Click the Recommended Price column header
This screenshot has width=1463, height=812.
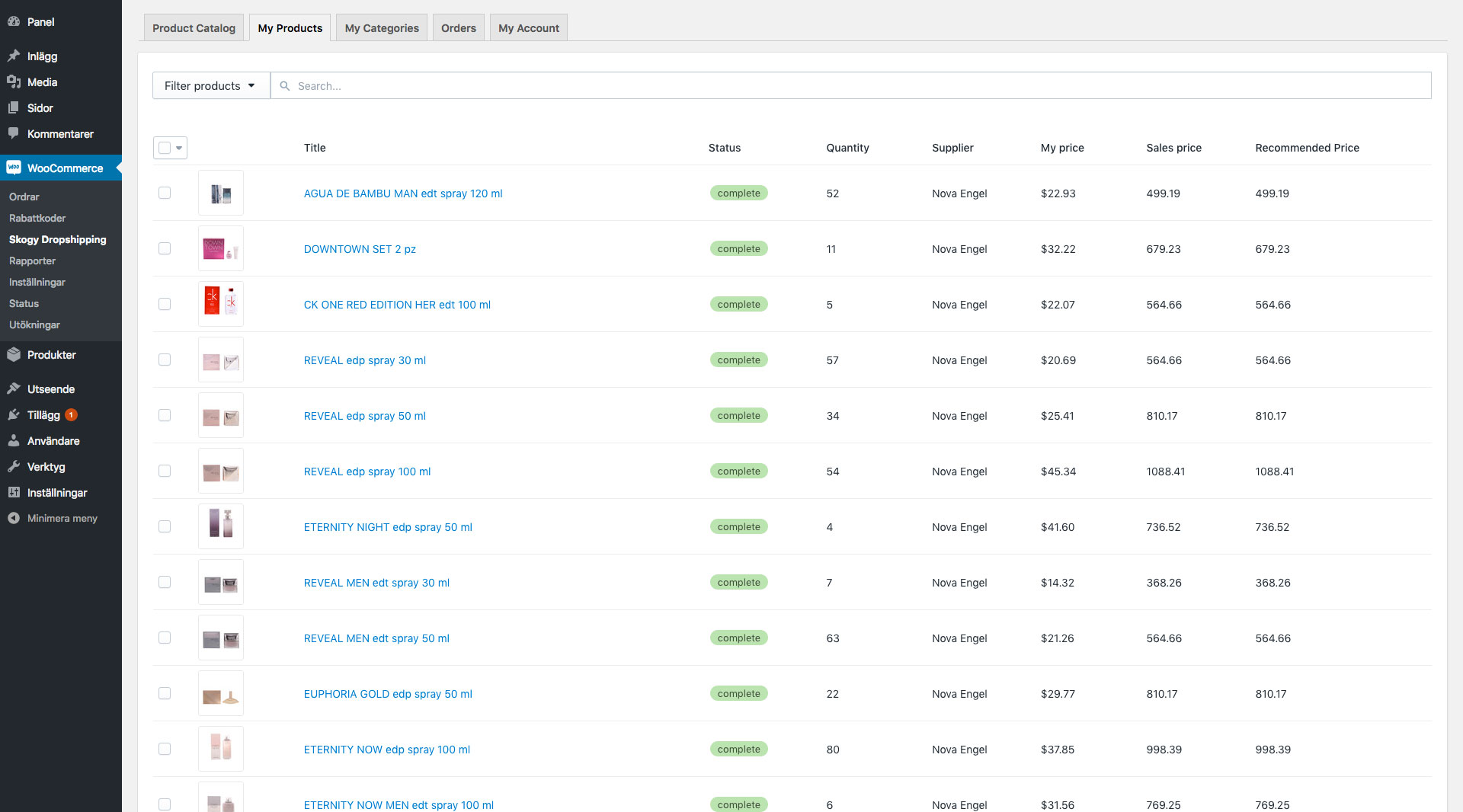pyautogui.click(x=1307, y=148)
